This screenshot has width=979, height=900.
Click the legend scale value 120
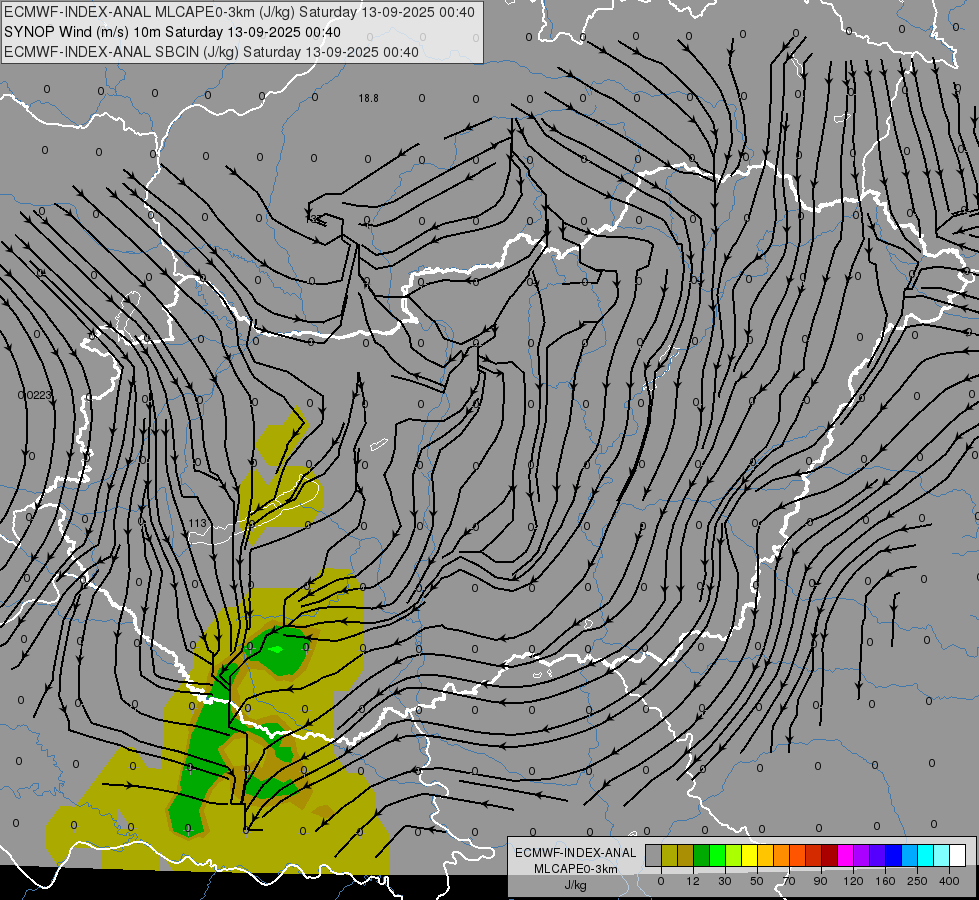[x=854, y=881]
